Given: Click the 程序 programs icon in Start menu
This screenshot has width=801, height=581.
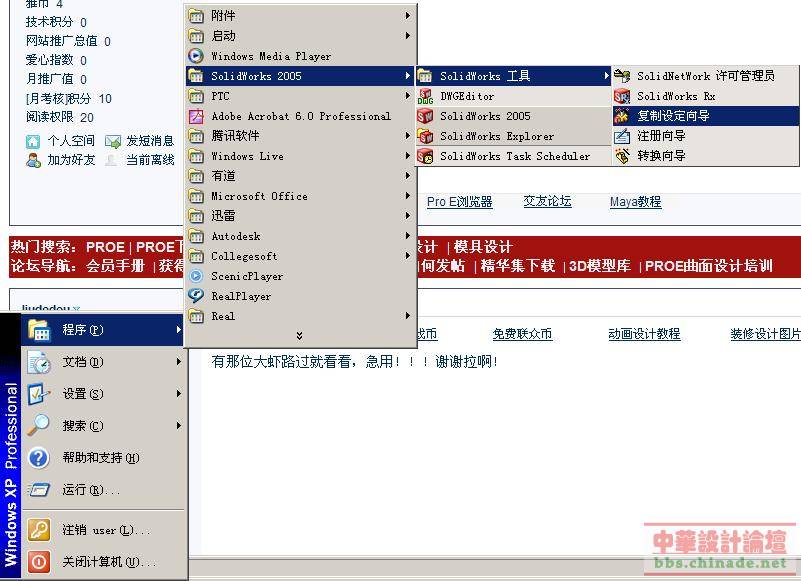Looking at the screenshot, I should point(39,330).
